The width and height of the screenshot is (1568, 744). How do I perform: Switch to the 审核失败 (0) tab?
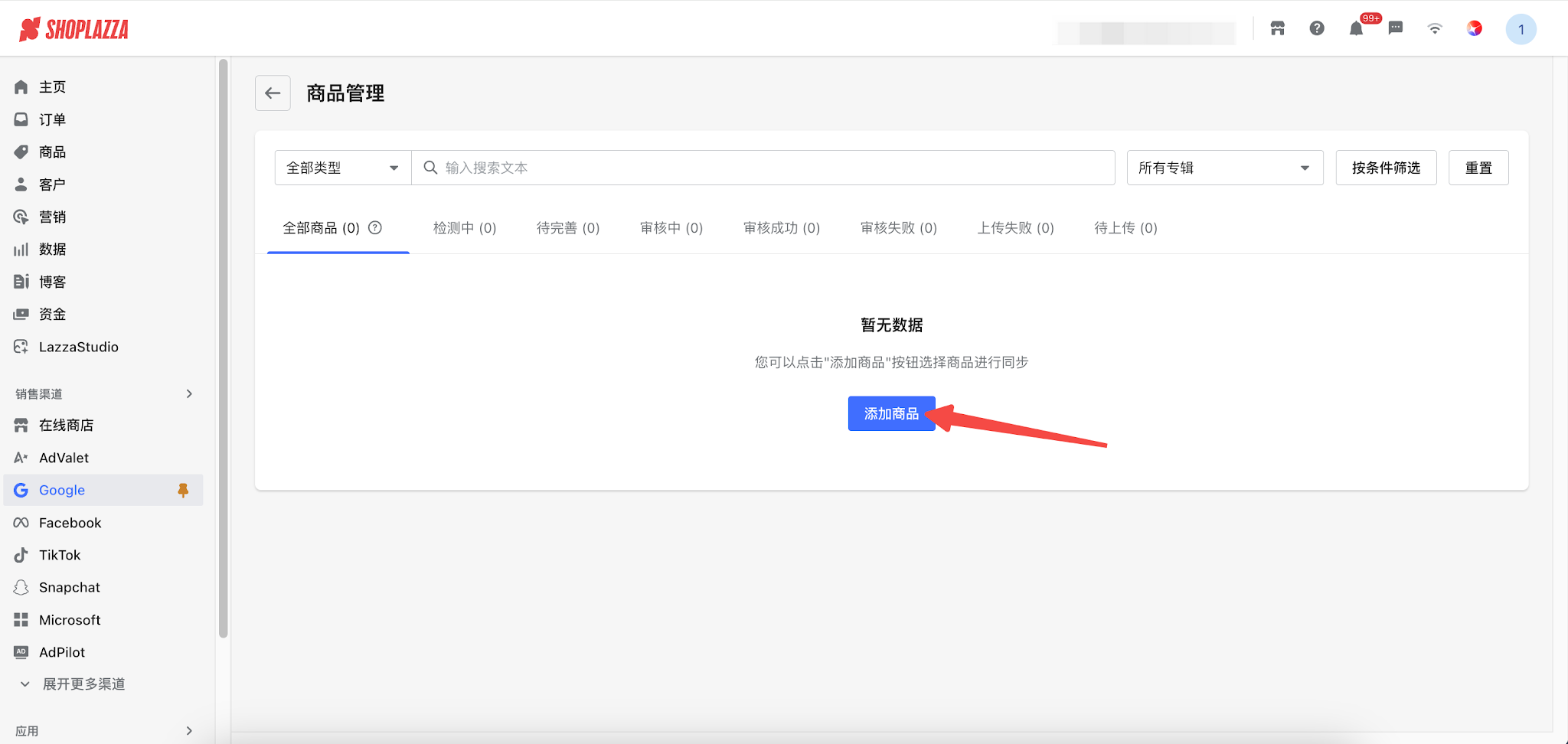click(x=899, y=228)
